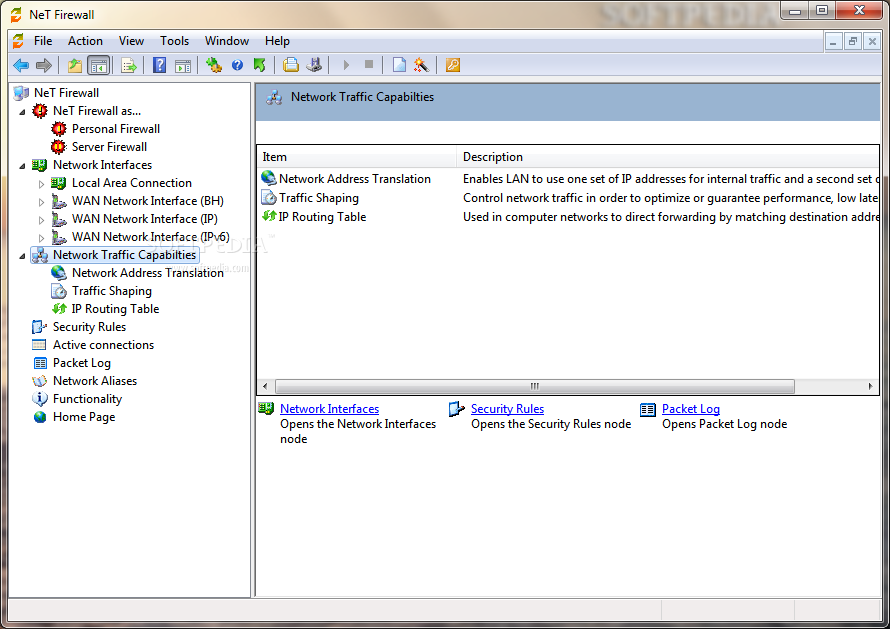Screen dimensions: 890x629
Task: Click horizontal scrollbar right arrow
Action: pyautogui.click(x=871, y=386)
